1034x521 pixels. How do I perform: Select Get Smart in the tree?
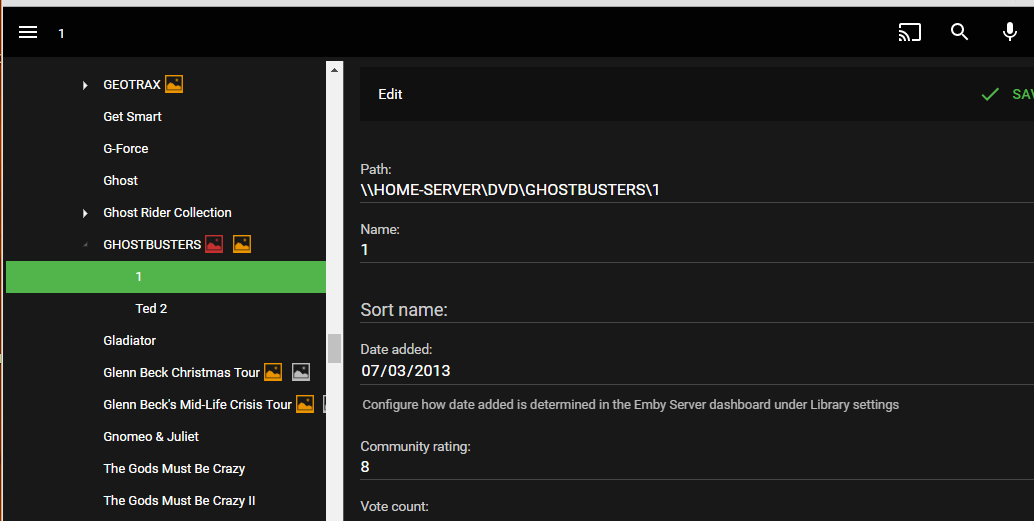pyautogui.click(x=133, y=116)
